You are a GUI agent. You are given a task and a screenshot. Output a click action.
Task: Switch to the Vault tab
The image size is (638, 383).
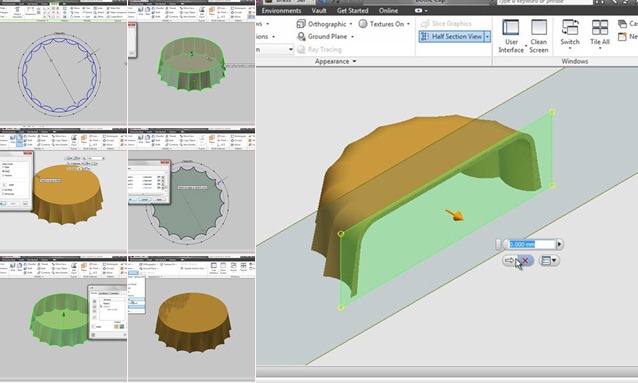tap(319, 10)
